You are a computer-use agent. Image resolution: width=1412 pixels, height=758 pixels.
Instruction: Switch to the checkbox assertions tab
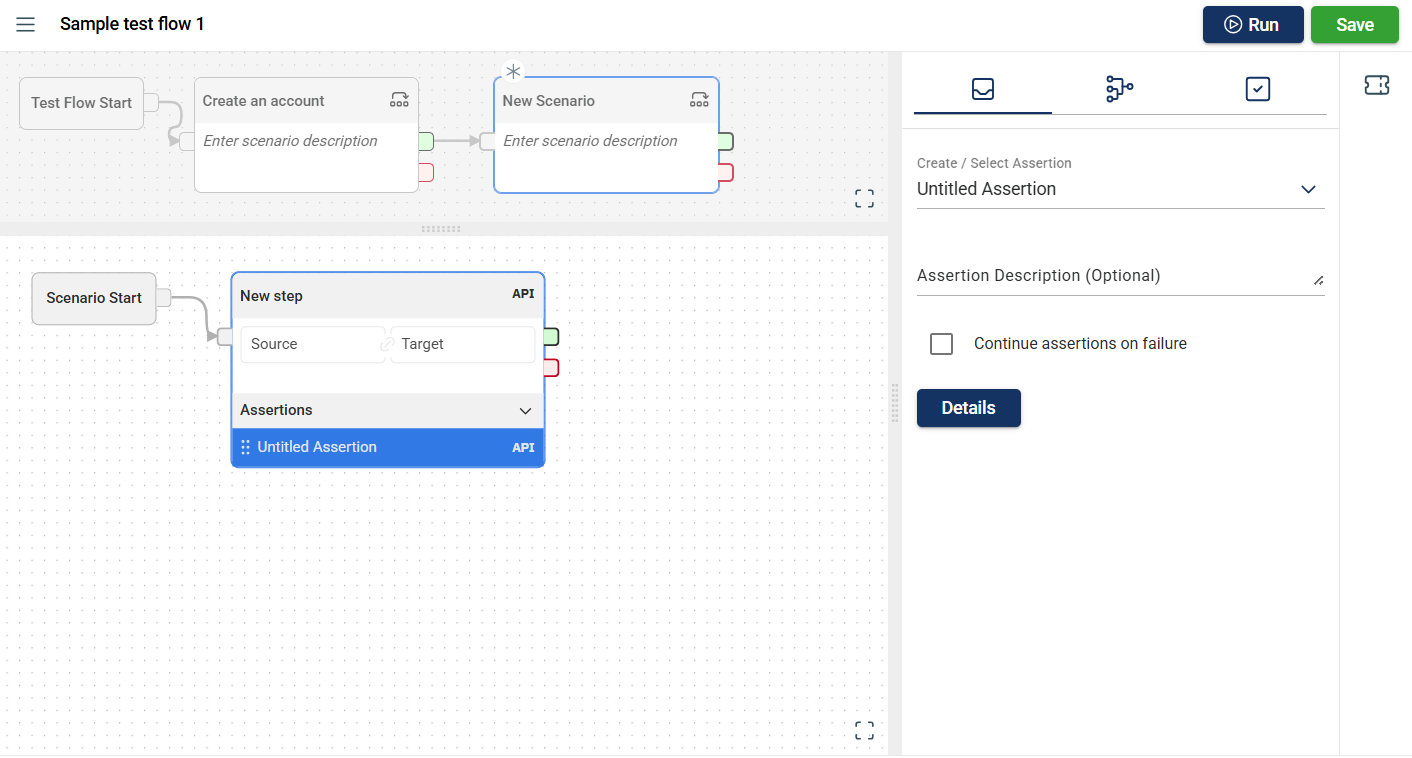pos(1257,89)
